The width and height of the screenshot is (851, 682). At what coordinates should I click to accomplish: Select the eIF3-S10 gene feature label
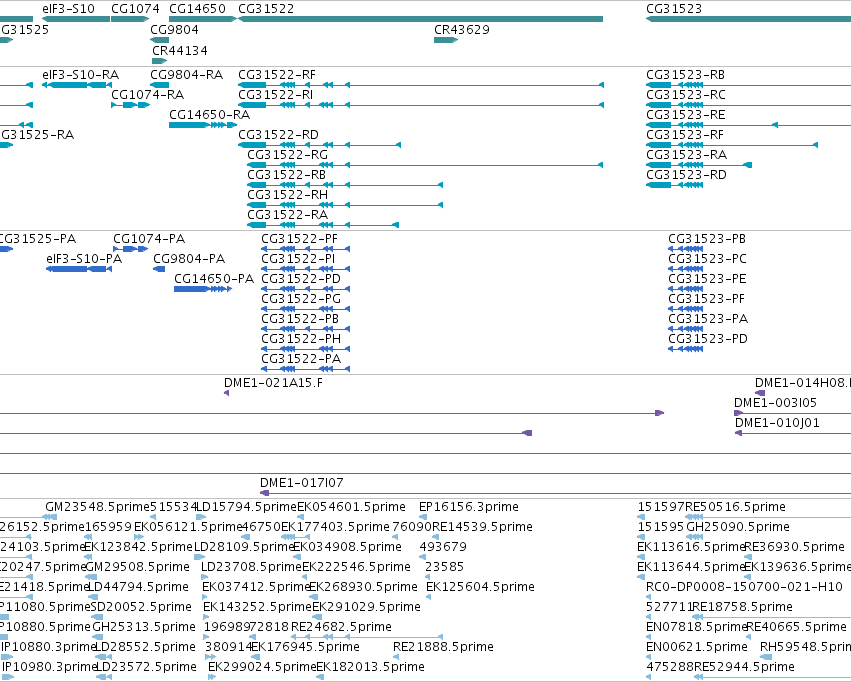coord(68,9)
